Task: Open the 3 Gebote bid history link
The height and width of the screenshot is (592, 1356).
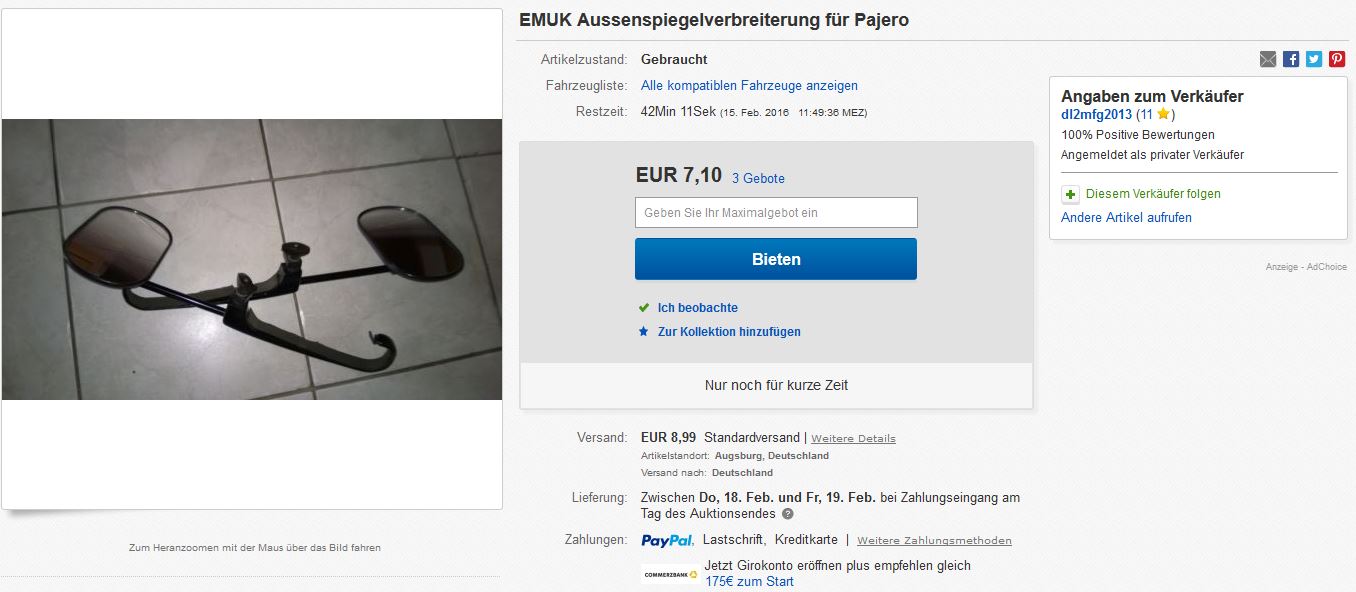Action: point(758,179)
